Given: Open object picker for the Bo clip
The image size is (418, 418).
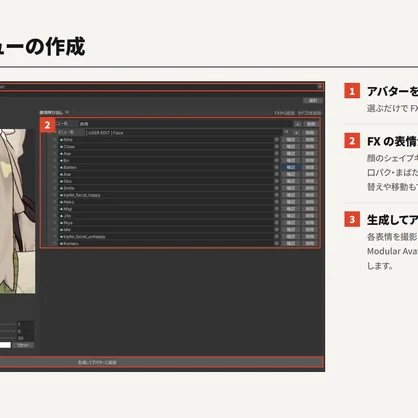Looking at the screenshot, I should click(276, 160).
